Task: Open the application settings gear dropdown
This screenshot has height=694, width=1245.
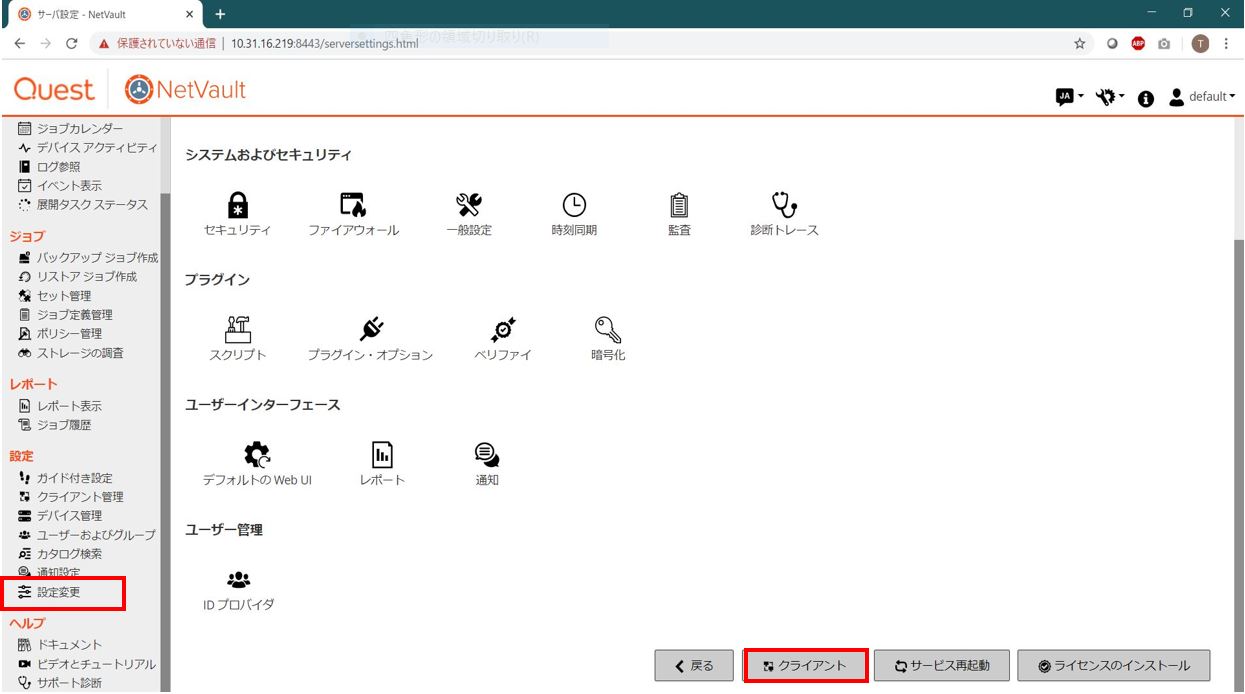Action: point(1110,97)
